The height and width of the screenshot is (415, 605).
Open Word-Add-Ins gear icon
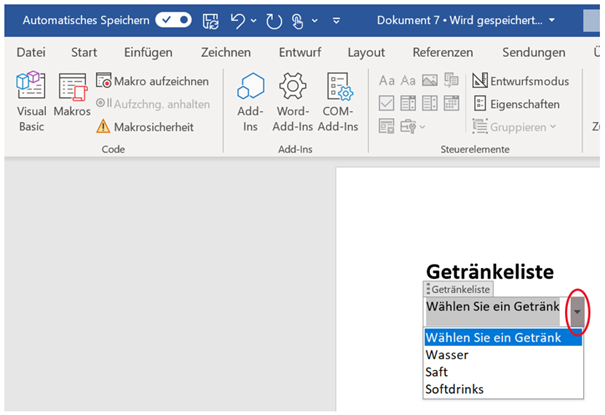292,102
